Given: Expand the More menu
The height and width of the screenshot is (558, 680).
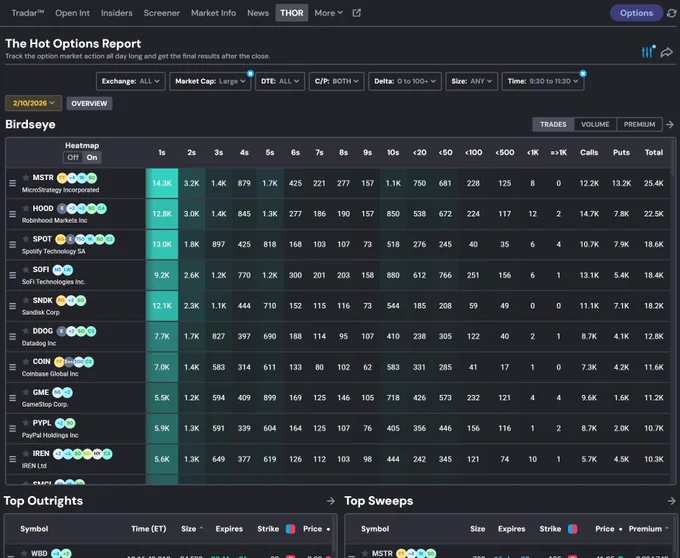Looking at the screenshot, I should click(328, 13).
